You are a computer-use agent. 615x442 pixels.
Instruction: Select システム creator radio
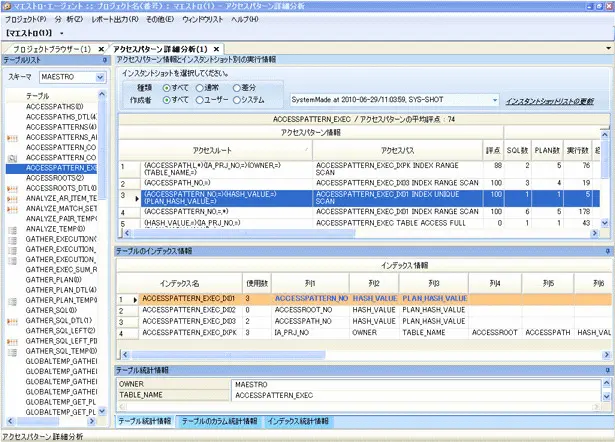click(x=237, y=100)
